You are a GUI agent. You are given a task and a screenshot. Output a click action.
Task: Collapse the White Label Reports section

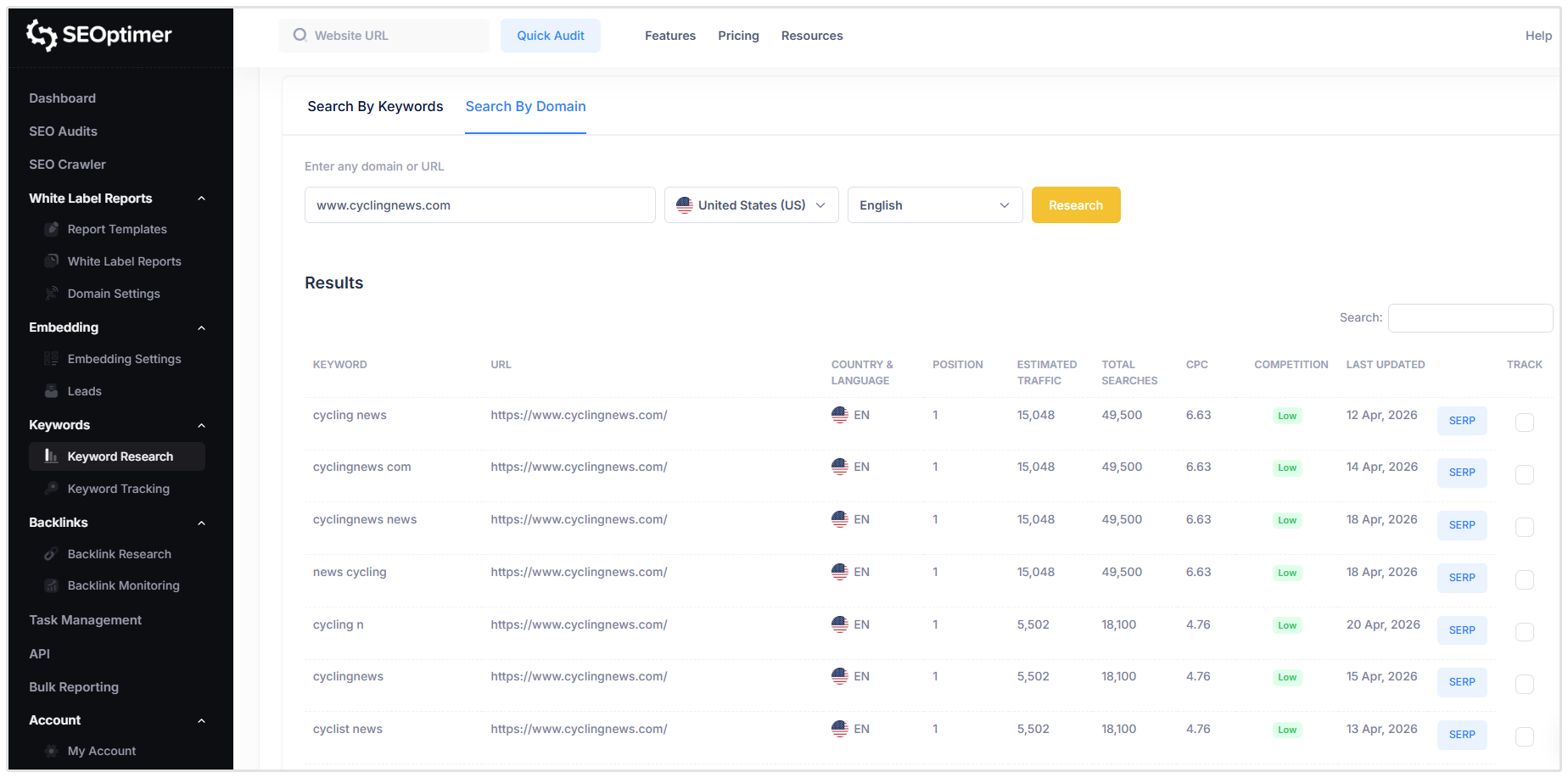202,199
